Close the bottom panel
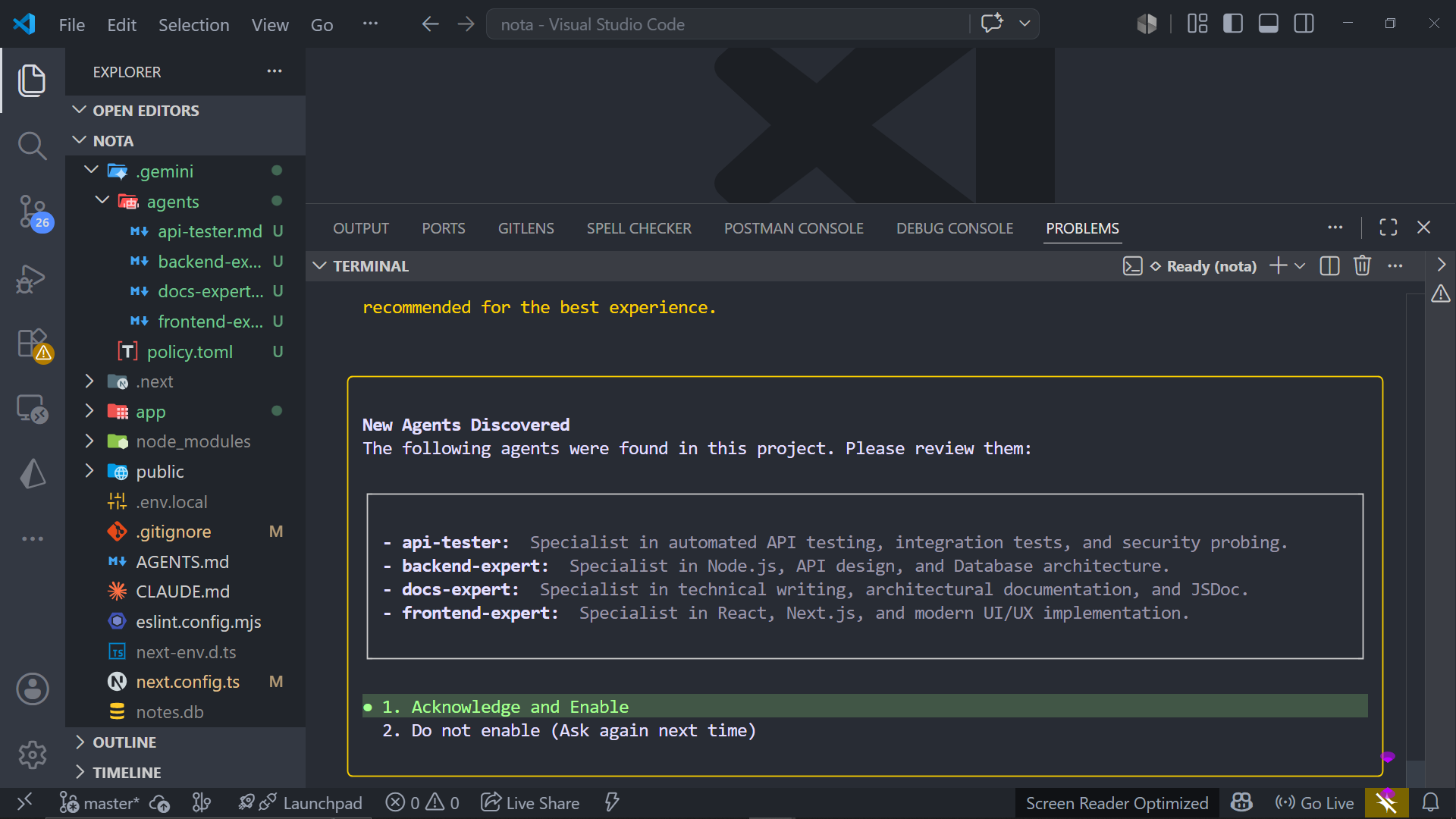Viewport: 1456px width, 819px height. tap(1424, 227)
